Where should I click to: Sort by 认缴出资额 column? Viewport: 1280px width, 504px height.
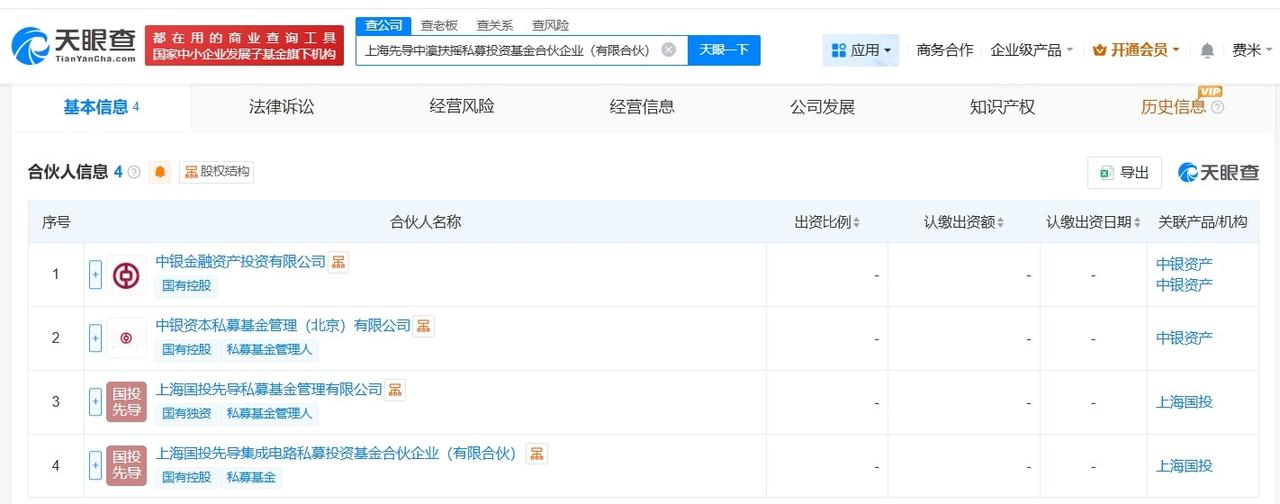(x=964, y=222)
